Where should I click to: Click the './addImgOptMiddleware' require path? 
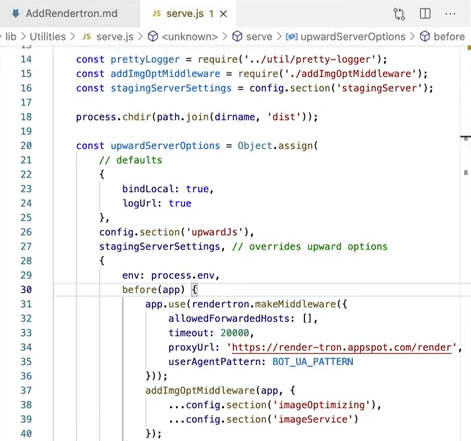point(350,74)
